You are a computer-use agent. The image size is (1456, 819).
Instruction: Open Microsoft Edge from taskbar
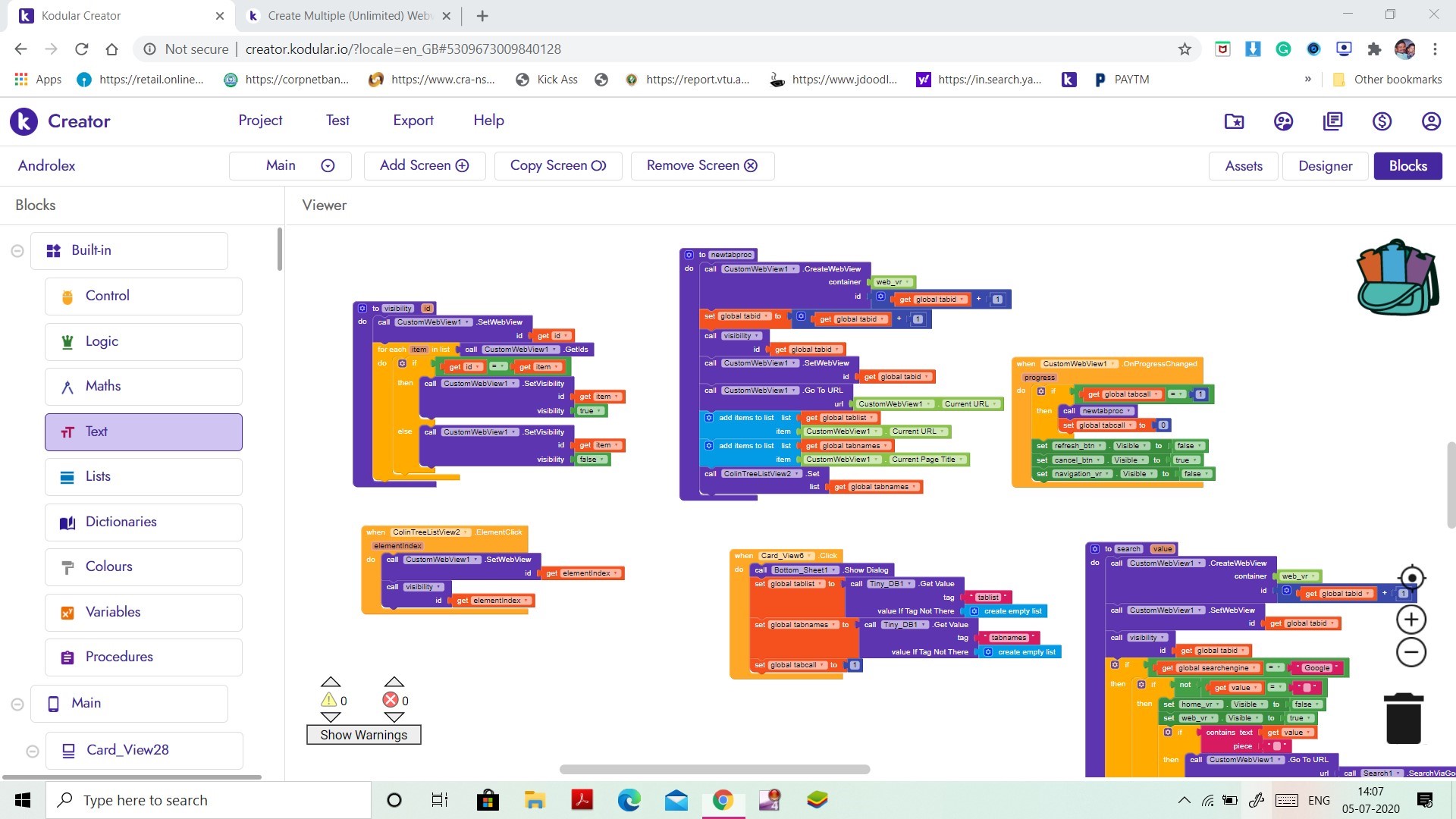tap(629, 800)
